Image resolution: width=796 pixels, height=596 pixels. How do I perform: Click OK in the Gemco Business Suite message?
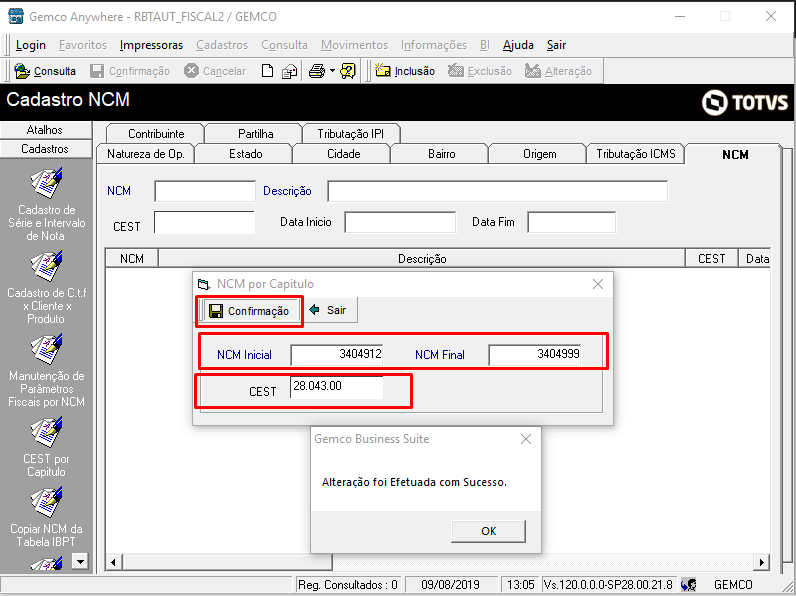[488, 531]
